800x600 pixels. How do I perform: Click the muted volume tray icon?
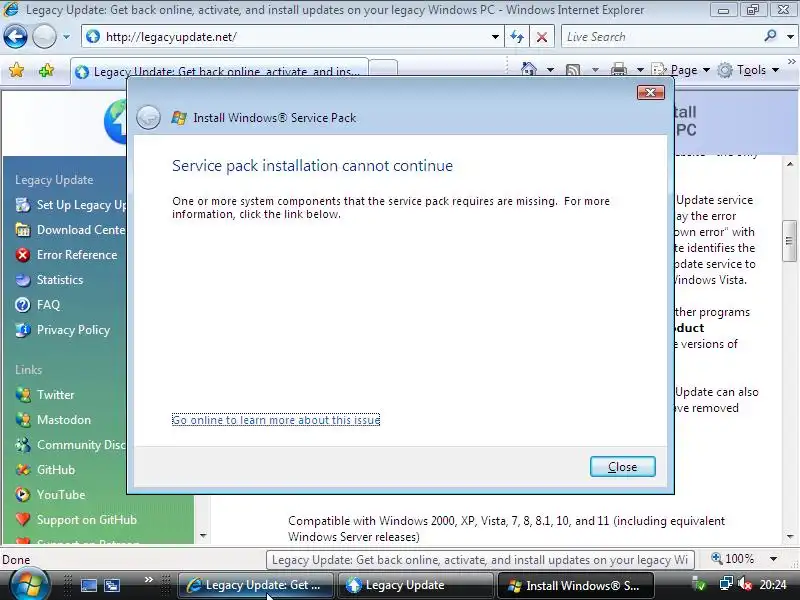coord(745,584)
